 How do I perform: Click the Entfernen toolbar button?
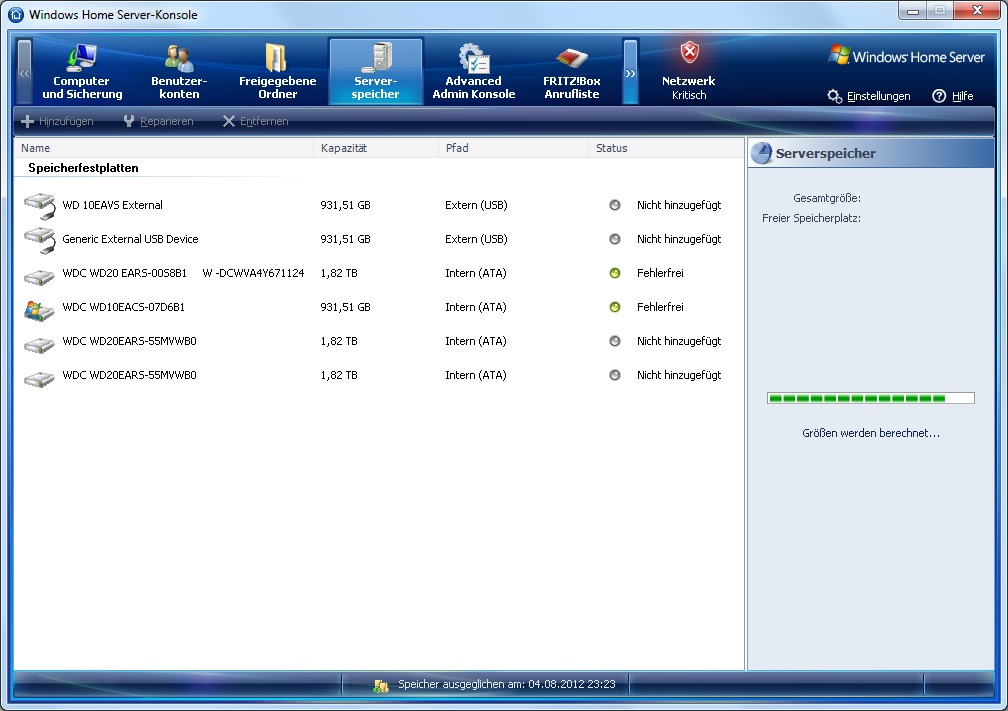pos(255,121)
